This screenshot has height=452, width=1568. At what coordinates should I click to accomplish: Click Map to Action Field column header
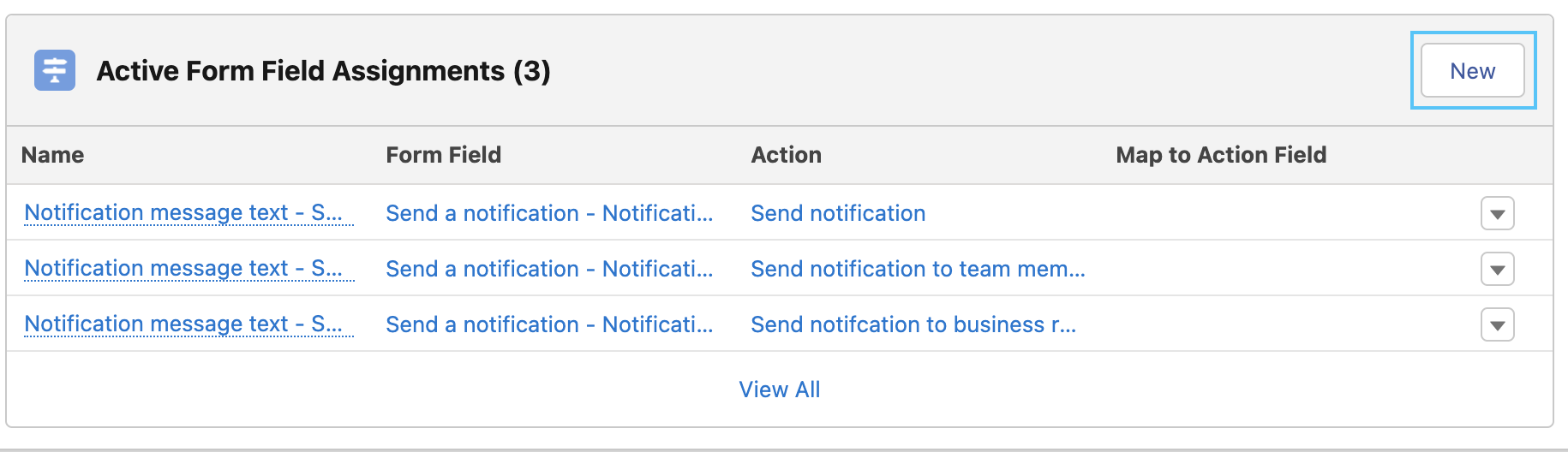[1221, 155]
